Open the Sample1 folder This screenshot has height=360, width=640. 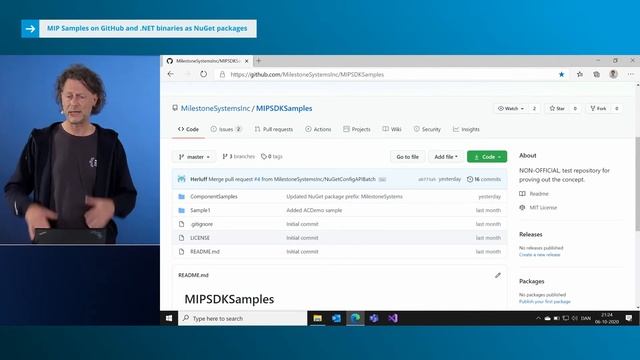[x=200, y=211]
